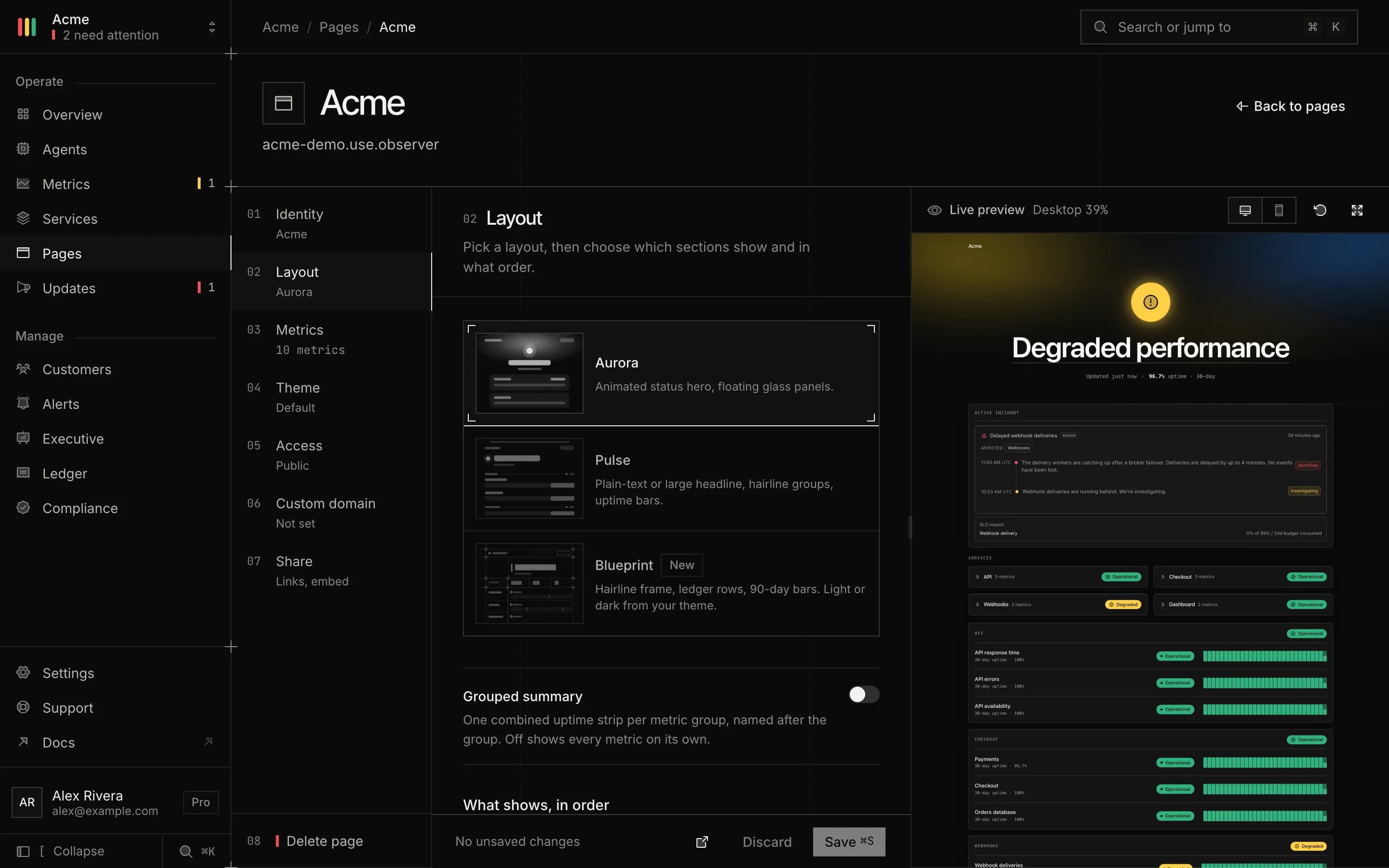The image size is (1389, 868).
Task: Open the Custom domain section
Action: tap(331, 513)
